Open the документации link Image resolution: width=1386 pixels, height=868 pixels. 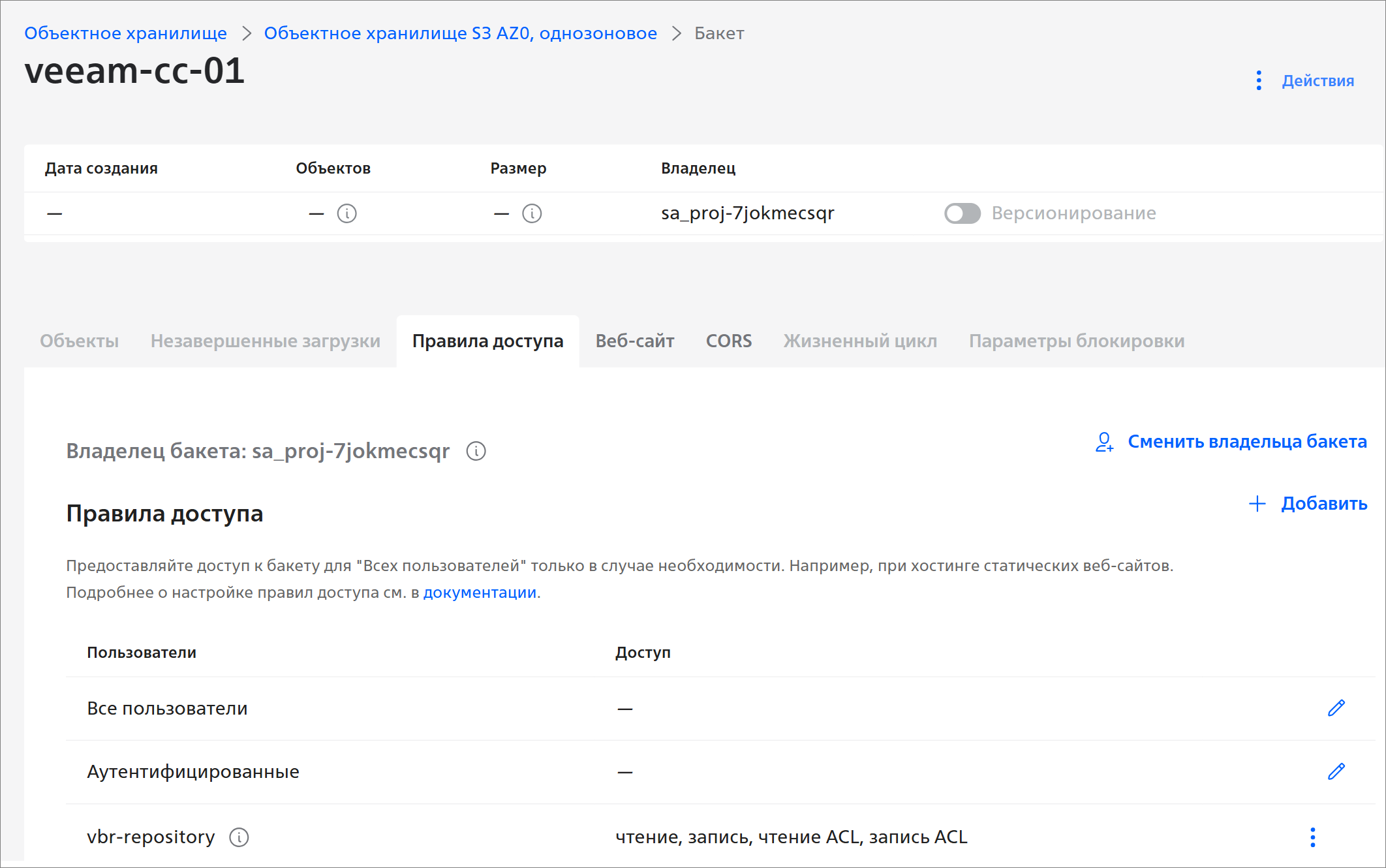point(480,593)
